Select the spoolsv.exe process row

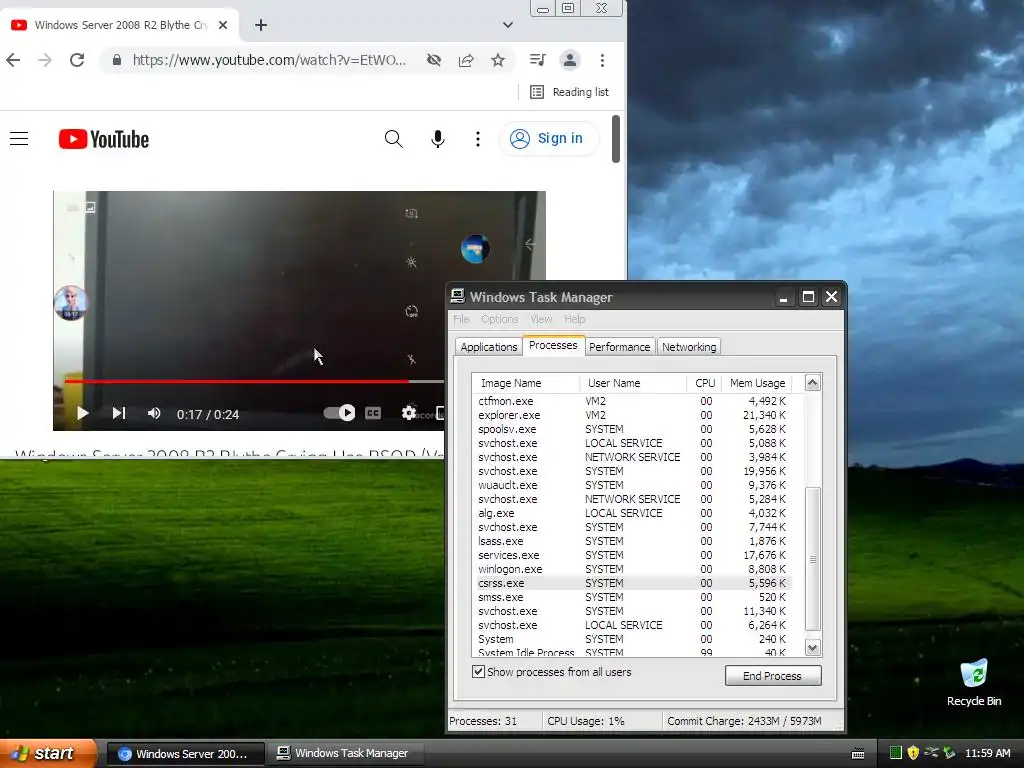(x=632, y=429)
